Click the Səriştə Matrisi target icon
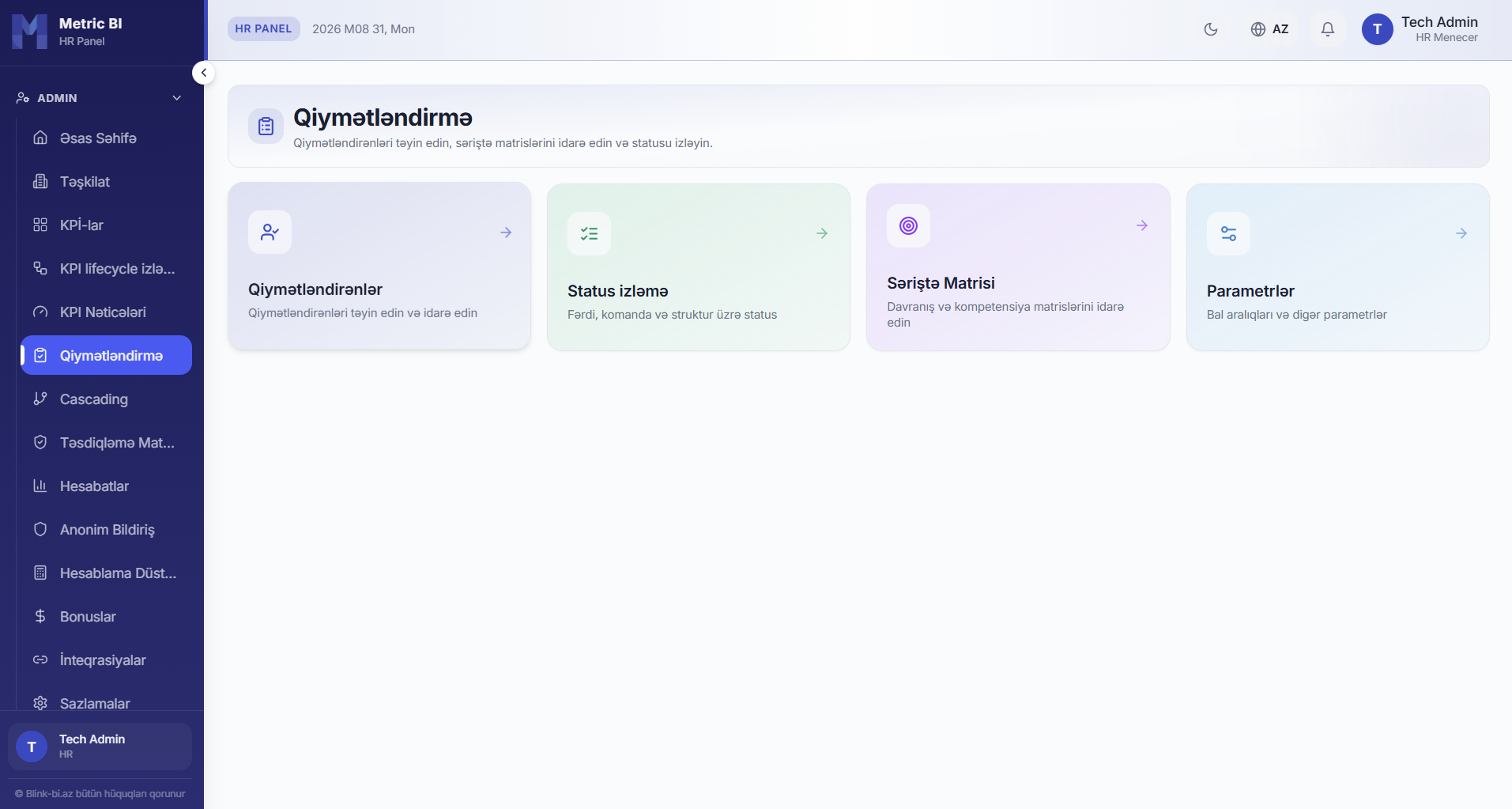 [x=908, y=226]
